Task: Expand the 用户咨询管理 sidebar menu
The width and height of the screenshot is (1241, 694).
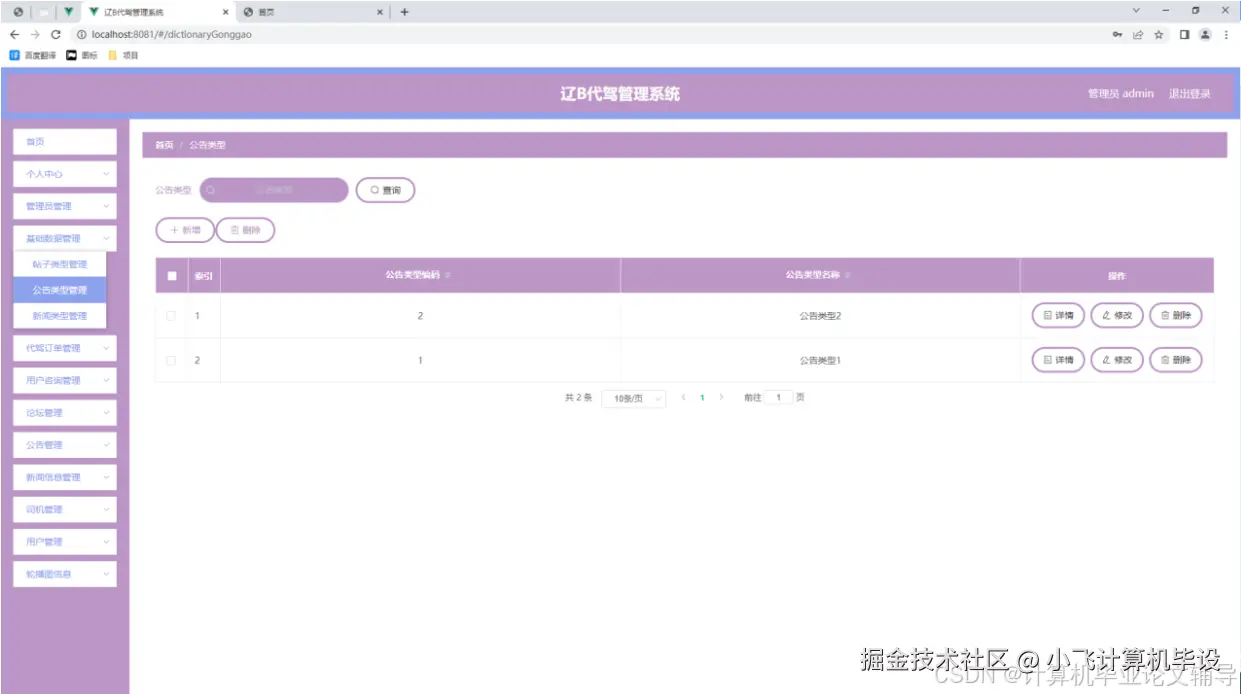Action: tap(65, 380)
